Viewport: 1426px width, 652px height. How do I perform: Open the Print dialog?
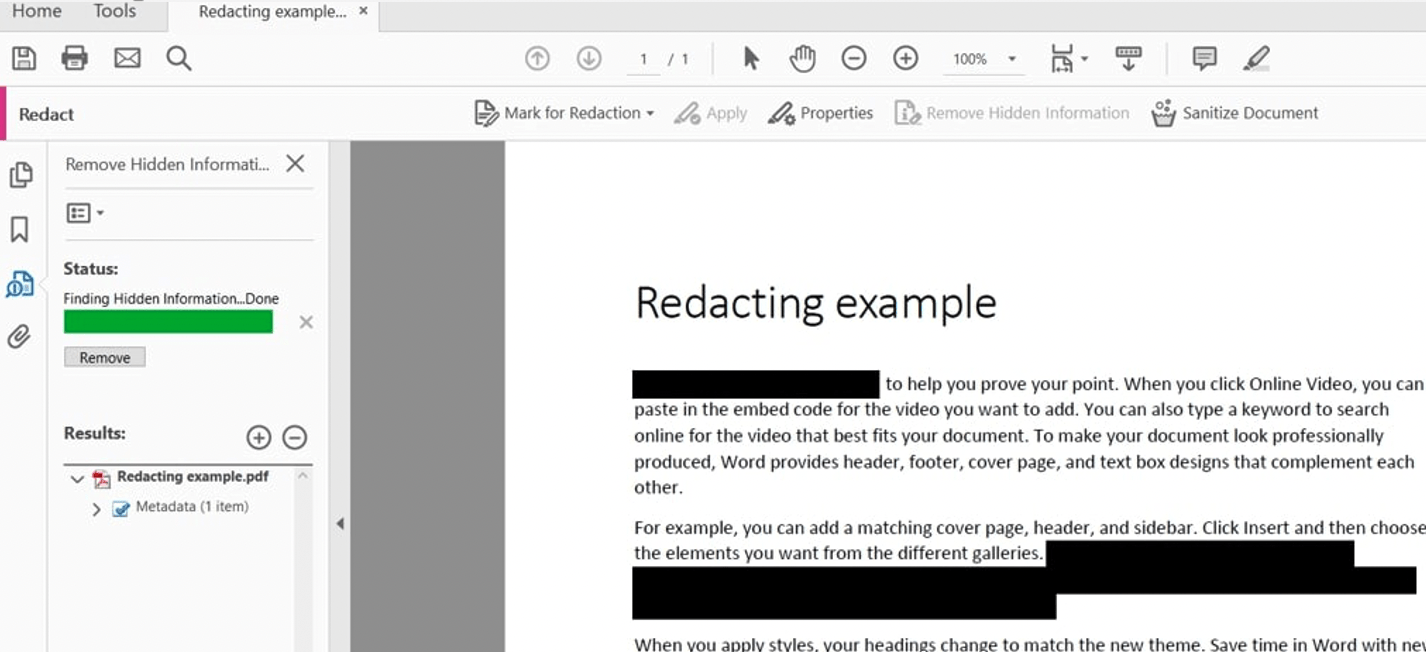coord(75,57)
